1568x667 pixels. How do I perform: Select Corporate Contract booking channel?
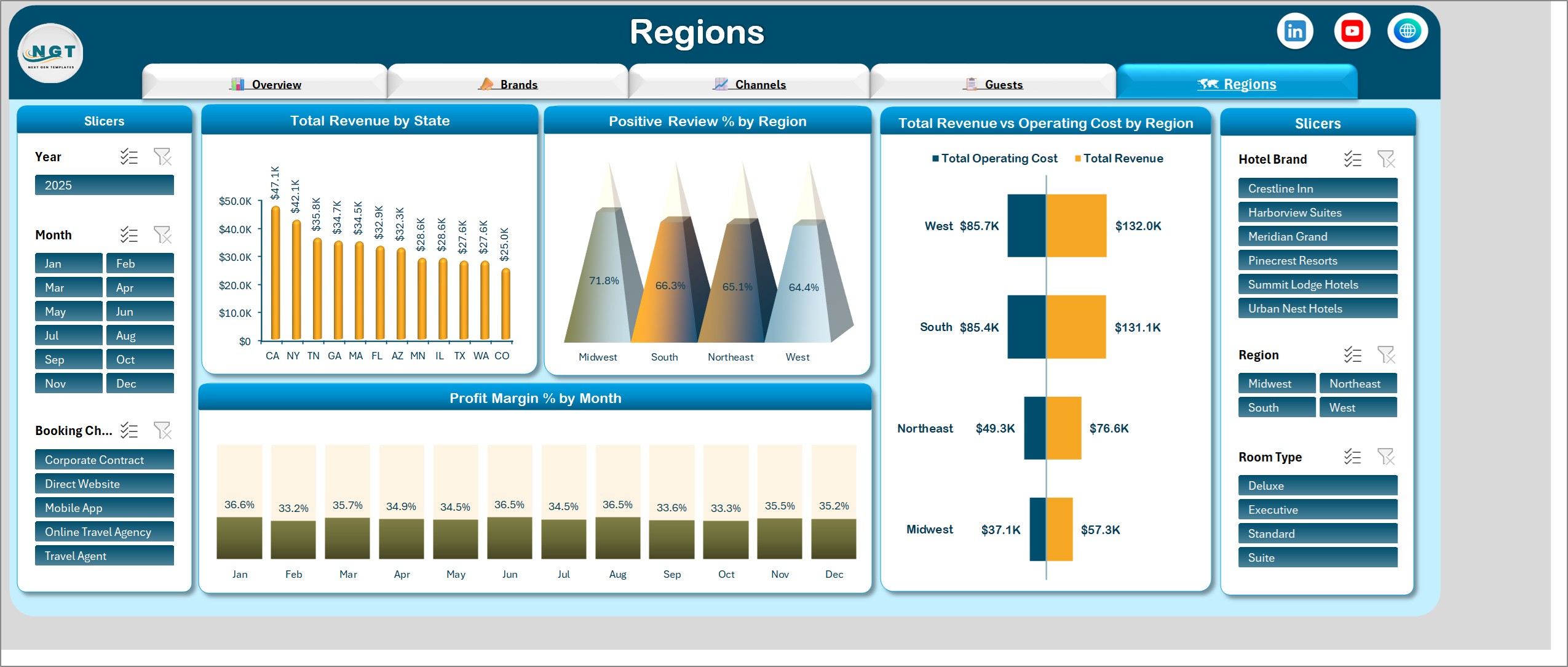click(x=105, y=460)
